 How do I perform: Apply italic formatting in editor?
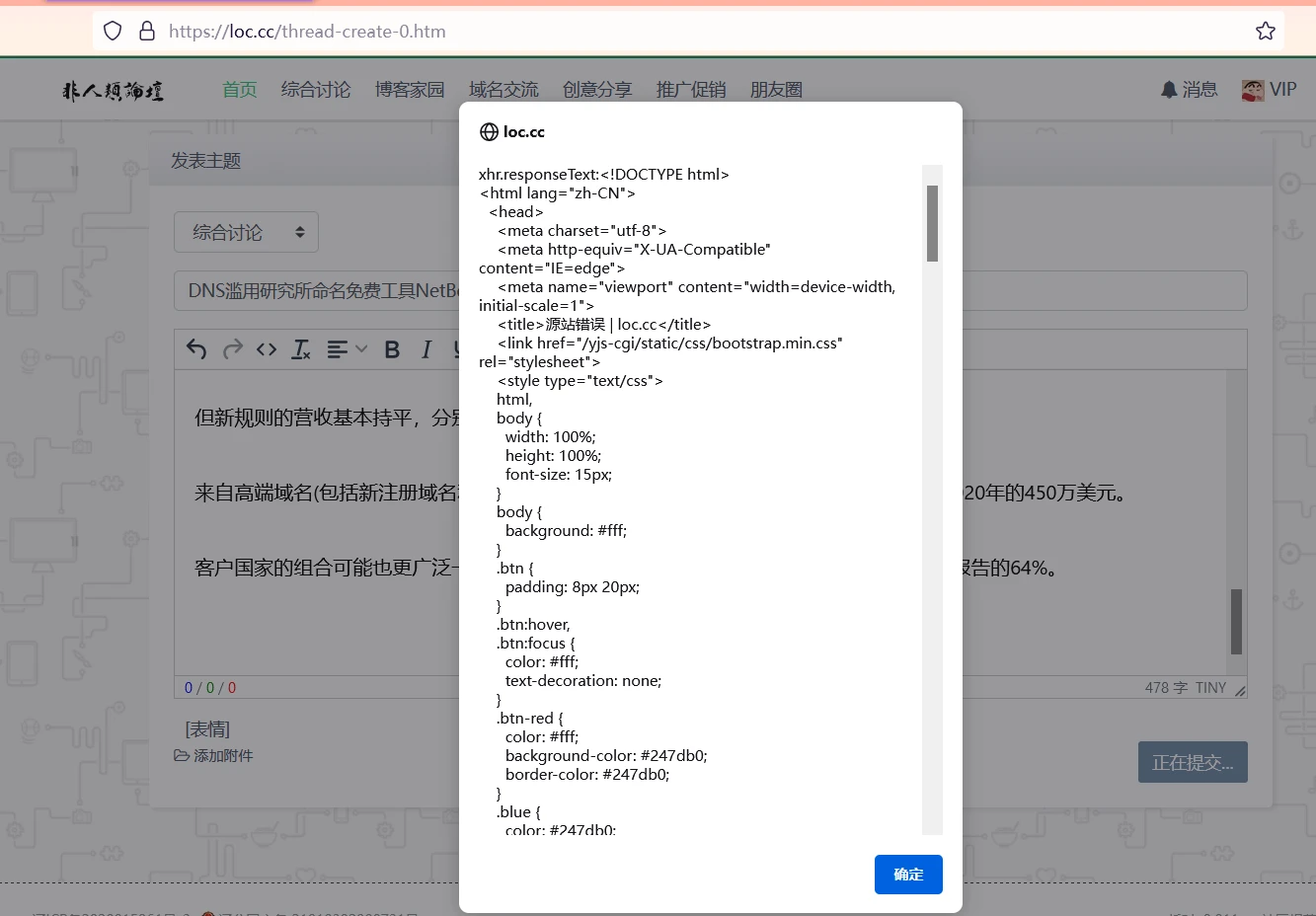click(426, 349)
